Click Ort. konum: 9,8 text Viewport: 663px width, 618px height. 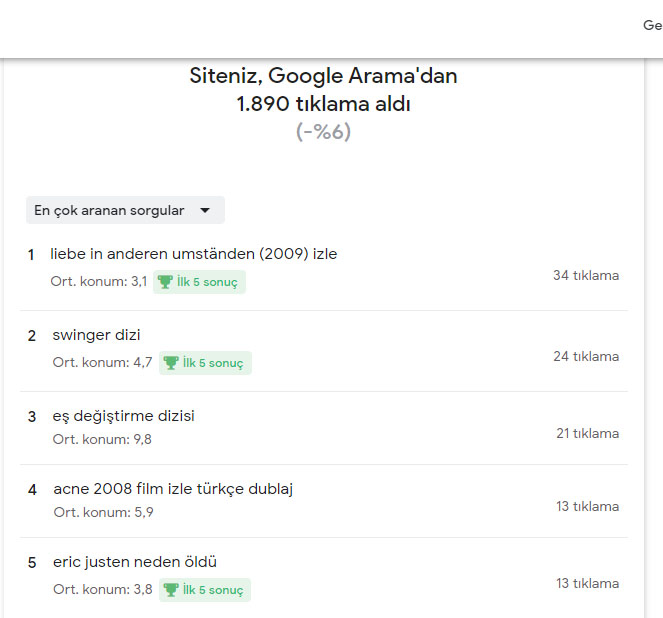[102, 440]
